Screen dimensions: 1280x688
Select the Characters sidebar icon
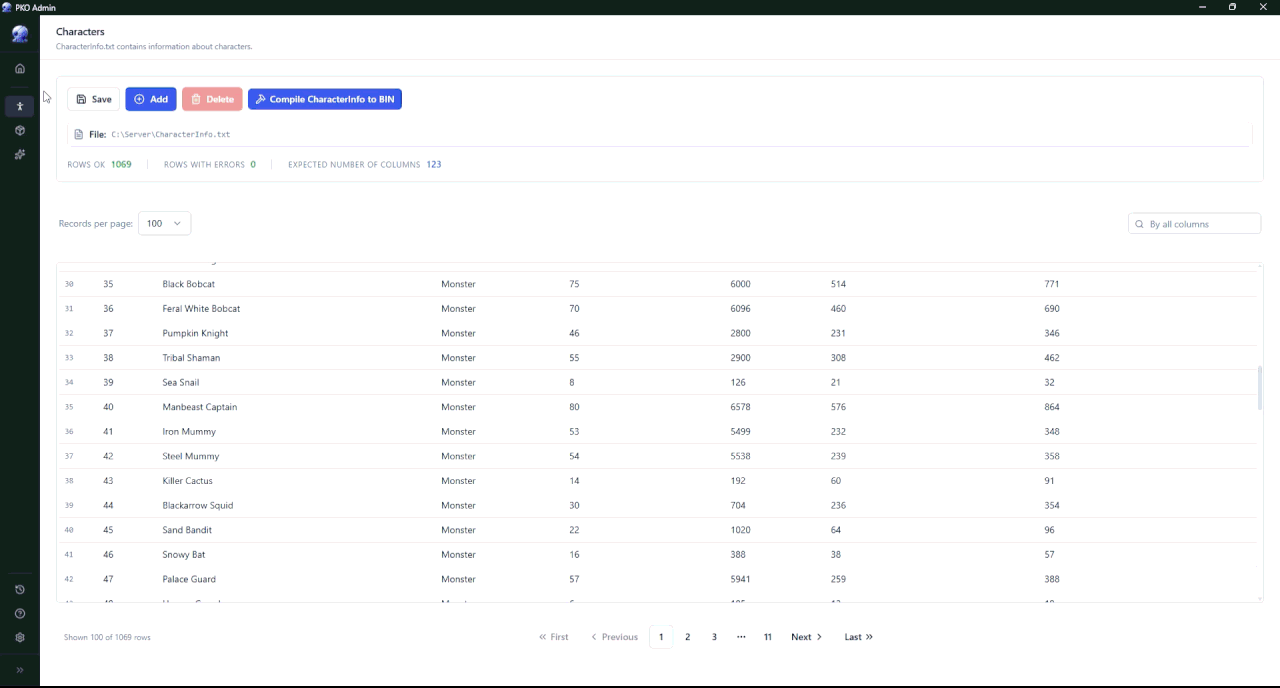coord(20,106)
